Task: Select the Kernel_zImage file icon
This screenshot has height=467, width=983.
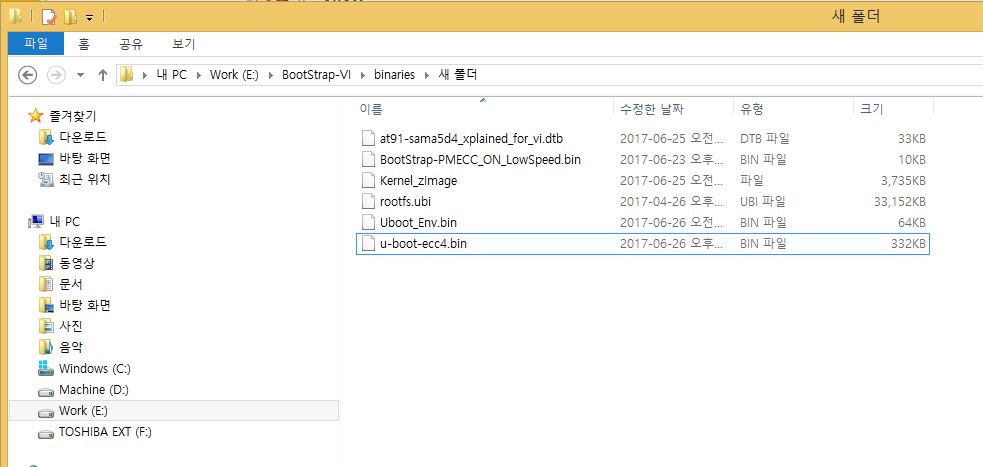Action: pos(368,180)
